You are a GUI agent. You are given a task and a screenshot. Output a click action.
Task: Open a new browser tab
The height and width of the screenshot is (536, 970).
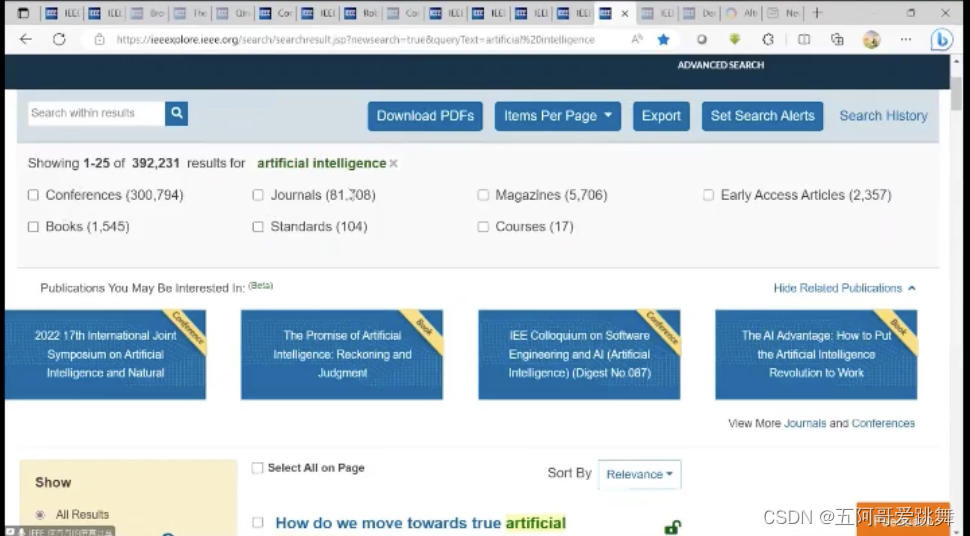817,13
